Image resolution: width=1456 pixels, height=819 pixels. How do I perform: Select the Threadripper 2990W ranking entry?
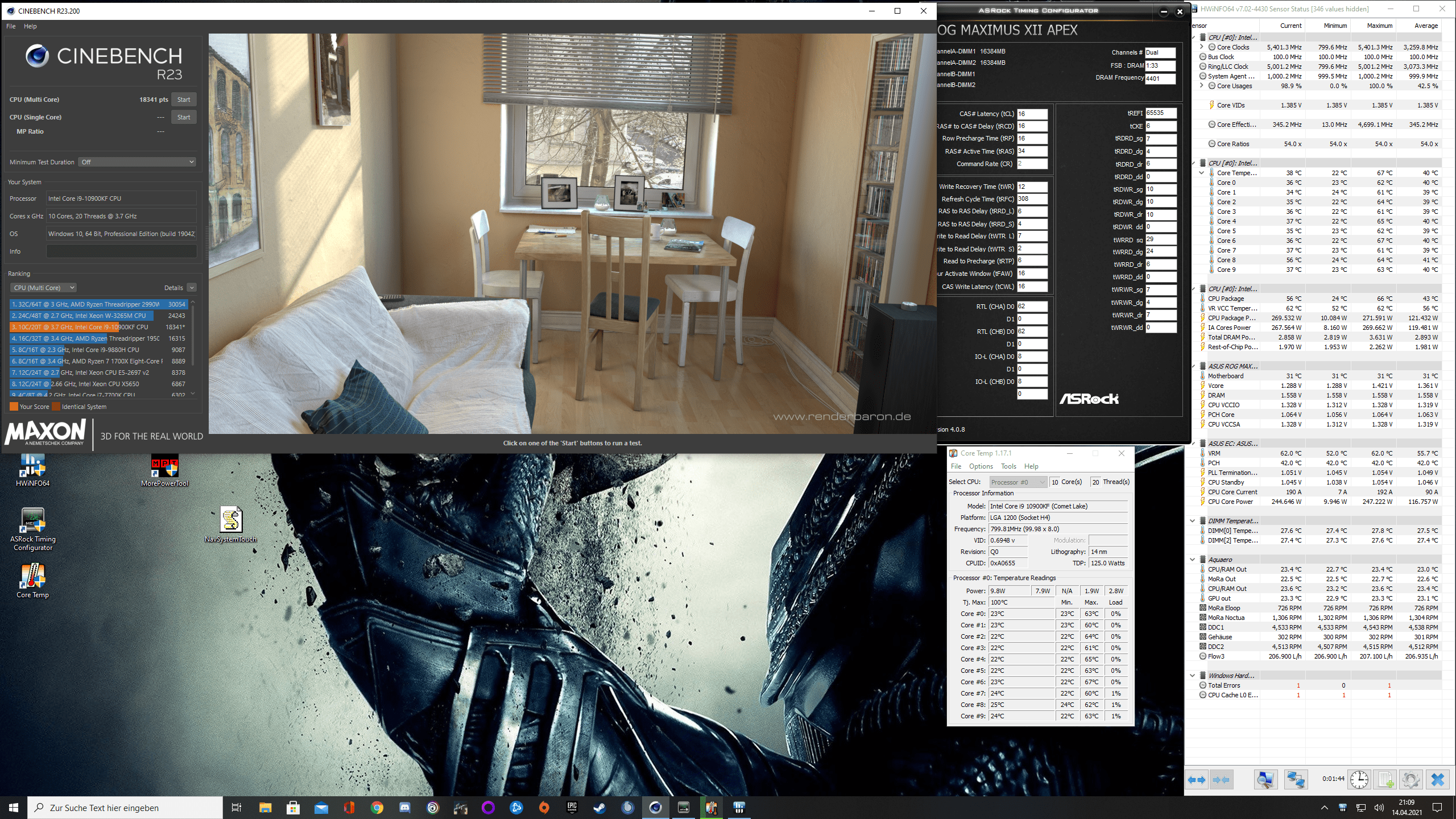coord(98,304)
